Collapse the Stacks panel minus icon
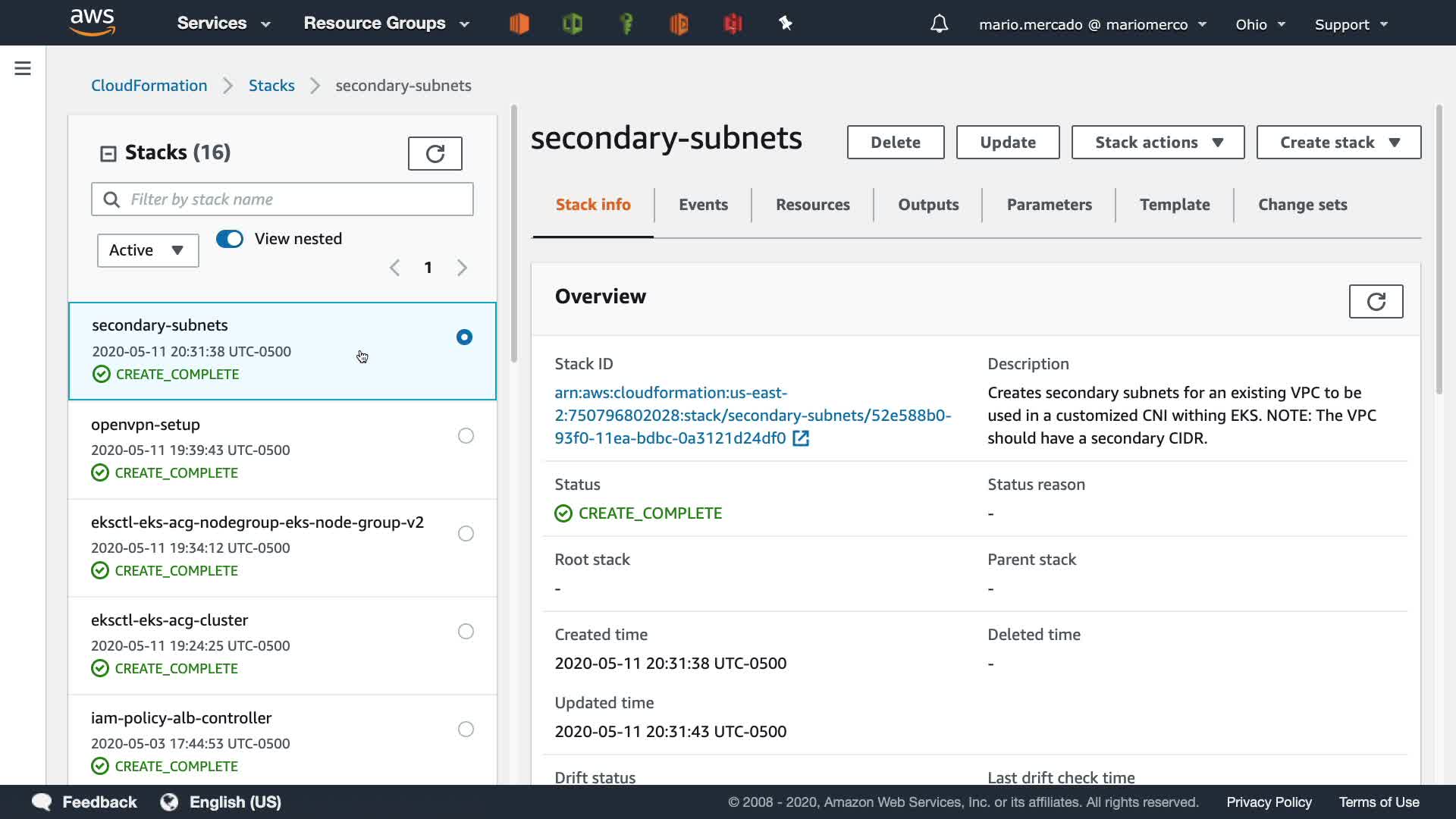Image resolution: width=1456 pixels, height=819 pixels. coord(108,154)
